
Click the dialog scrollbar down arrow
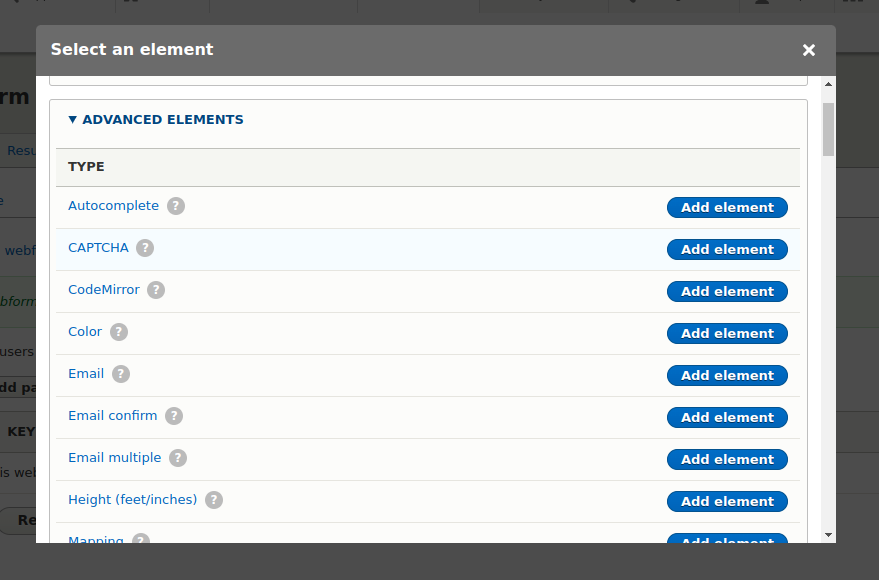829,535
